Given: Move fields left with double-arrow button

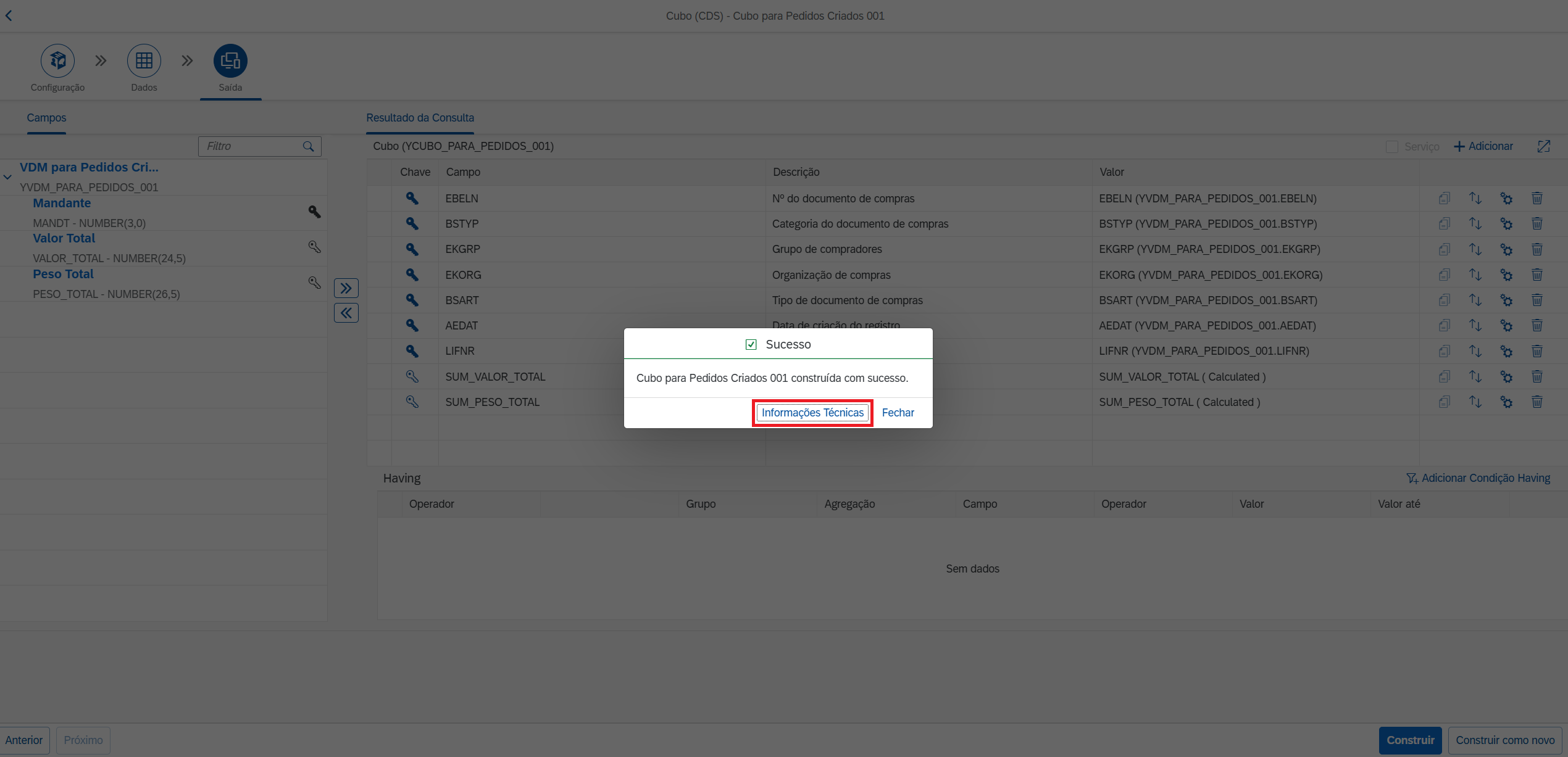Looking at the screenshot, I should [x=346, y=313].
